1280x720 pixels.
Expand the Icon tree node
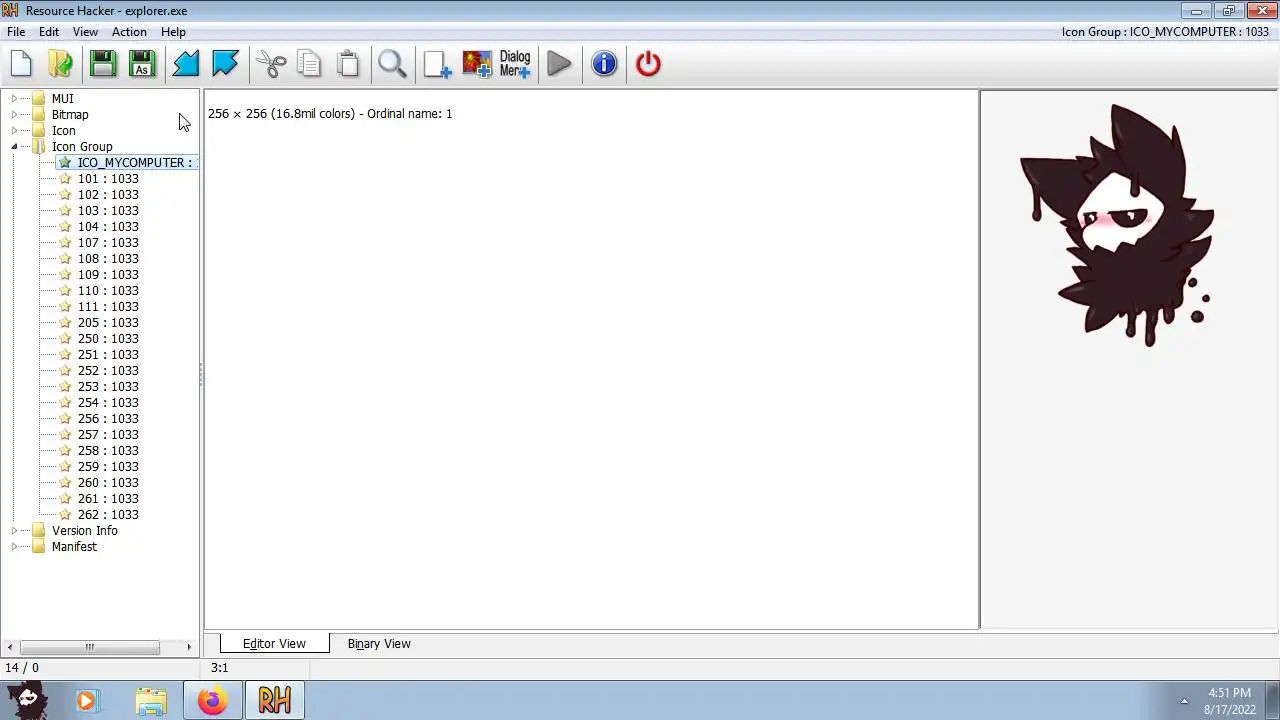pos(14,130)
